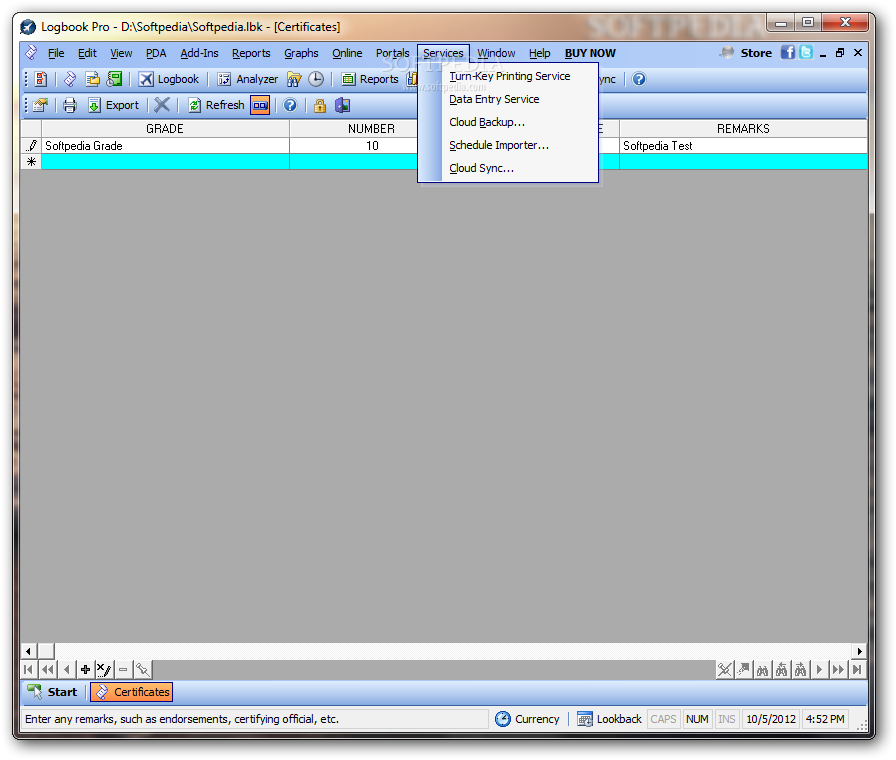This screenshot has width=896, height=760.
Task: Click the Currency status bar item
Action: (527, 719)
